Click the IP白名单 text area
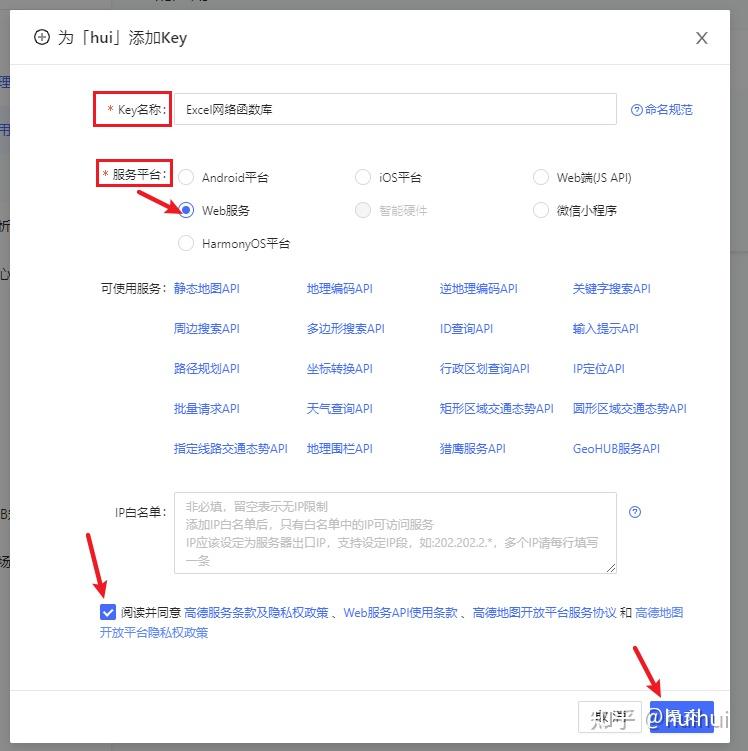Viewport: 748px width, 751px height. point(395,533)
